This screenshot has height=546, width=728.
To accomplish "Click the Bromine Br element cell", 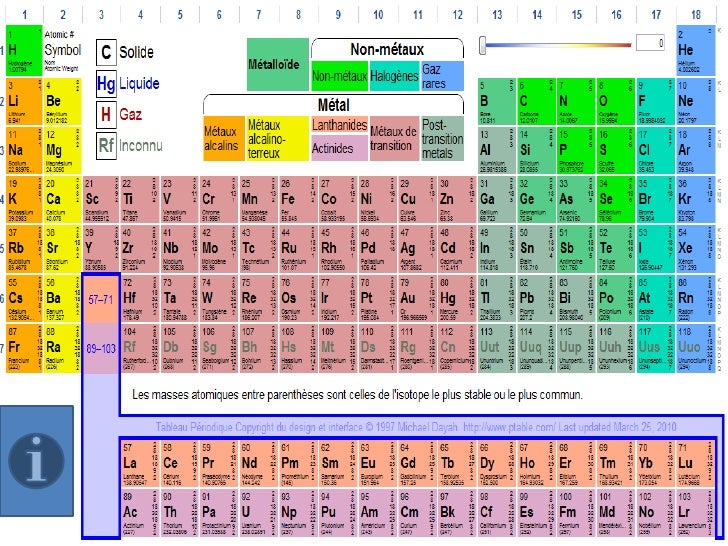I will coord(656,200).
